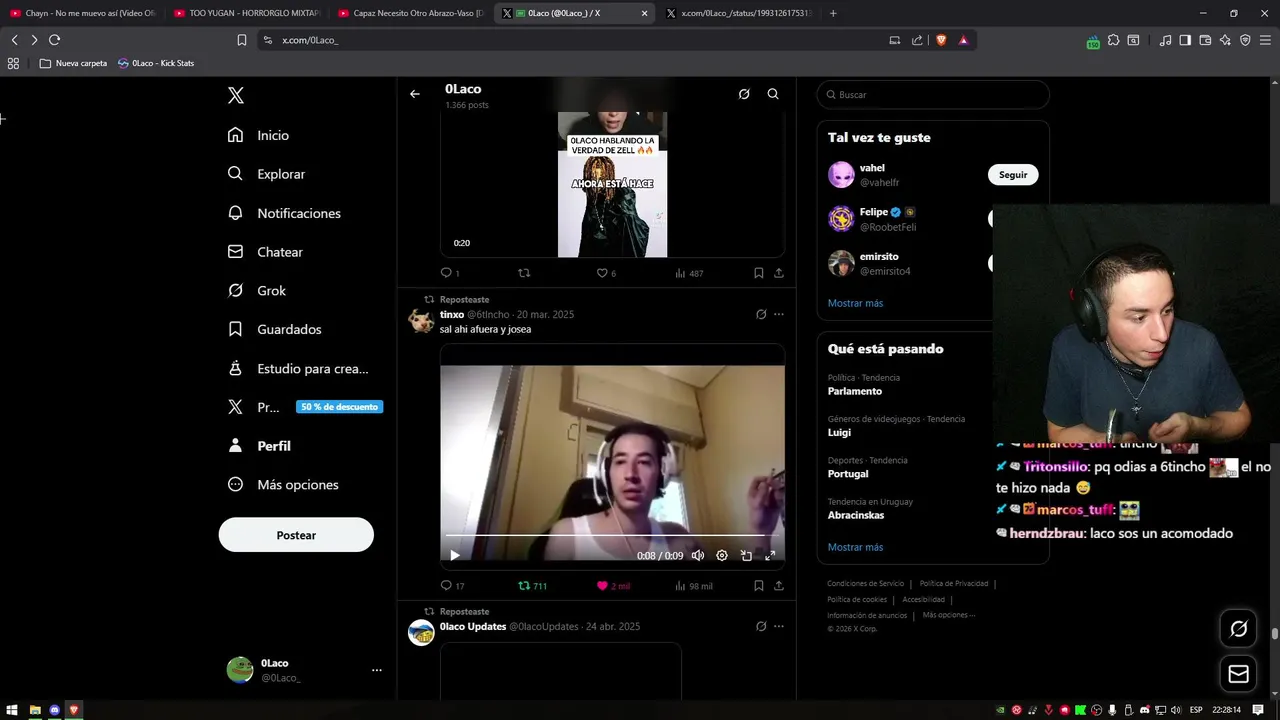This screenshot has width=1280, height=720.
Task: Go back with the profile header arrow
Action: tap(415, 94)
